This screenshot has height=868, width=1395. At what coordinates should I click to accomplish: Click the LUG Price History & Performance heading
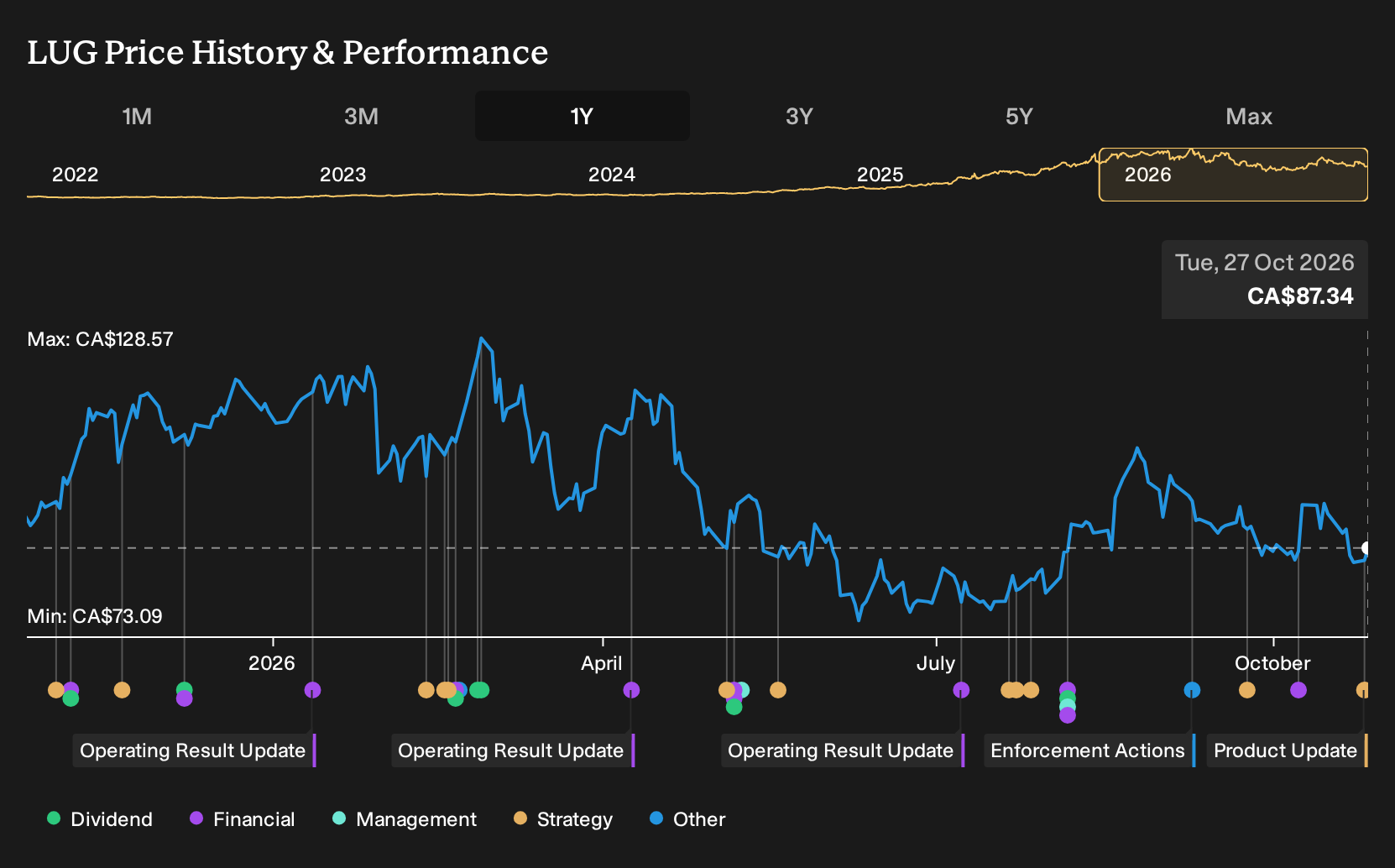288,52
